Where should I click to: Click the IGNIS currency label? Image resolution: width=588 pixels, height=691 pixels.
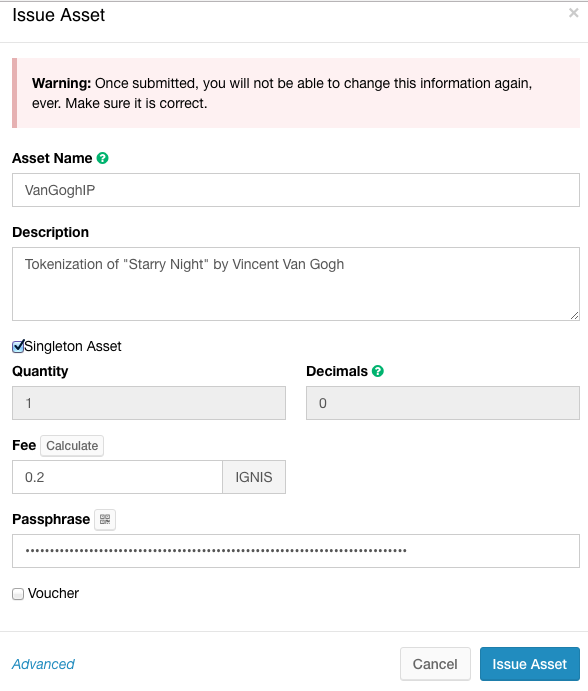pos(254,477)
